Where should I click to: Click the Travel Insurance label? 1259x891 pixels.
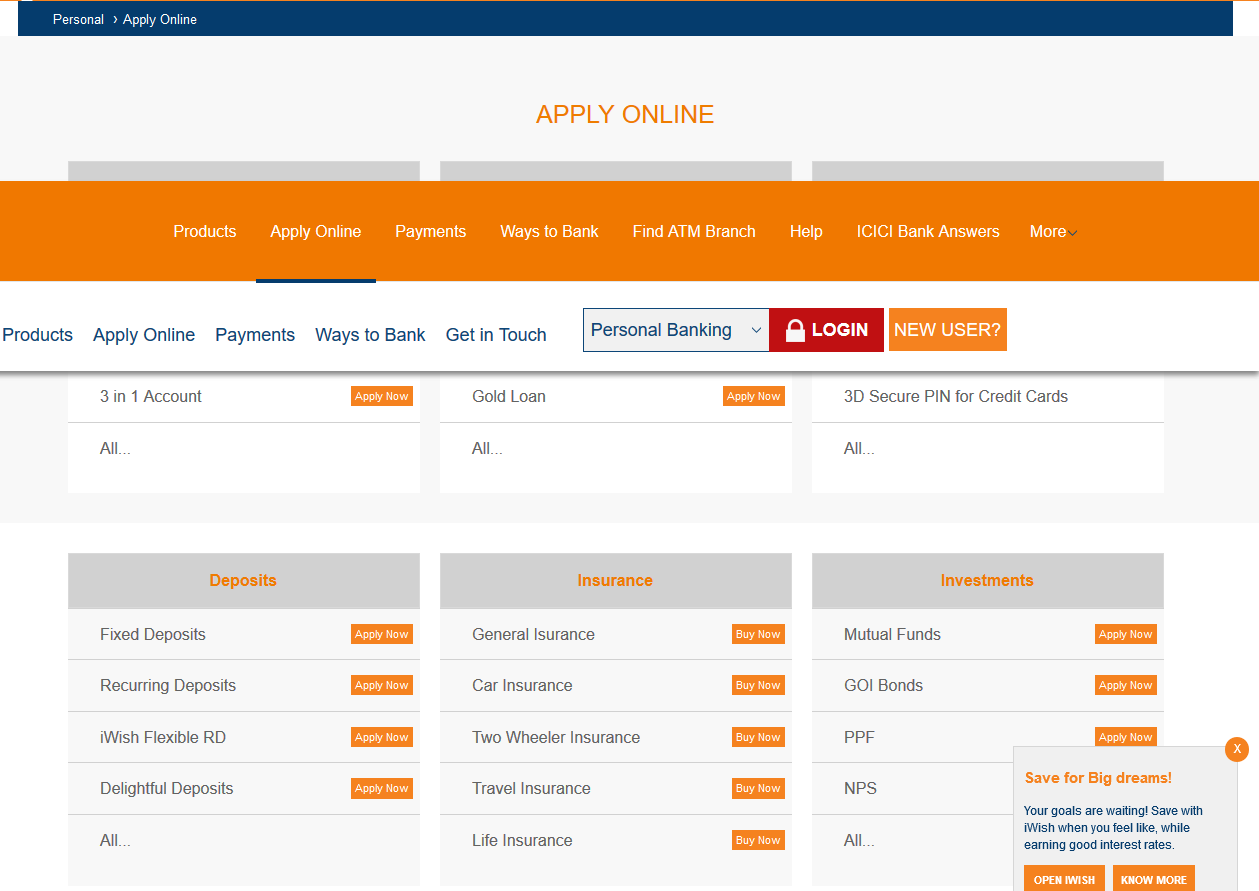click(531, 788)
